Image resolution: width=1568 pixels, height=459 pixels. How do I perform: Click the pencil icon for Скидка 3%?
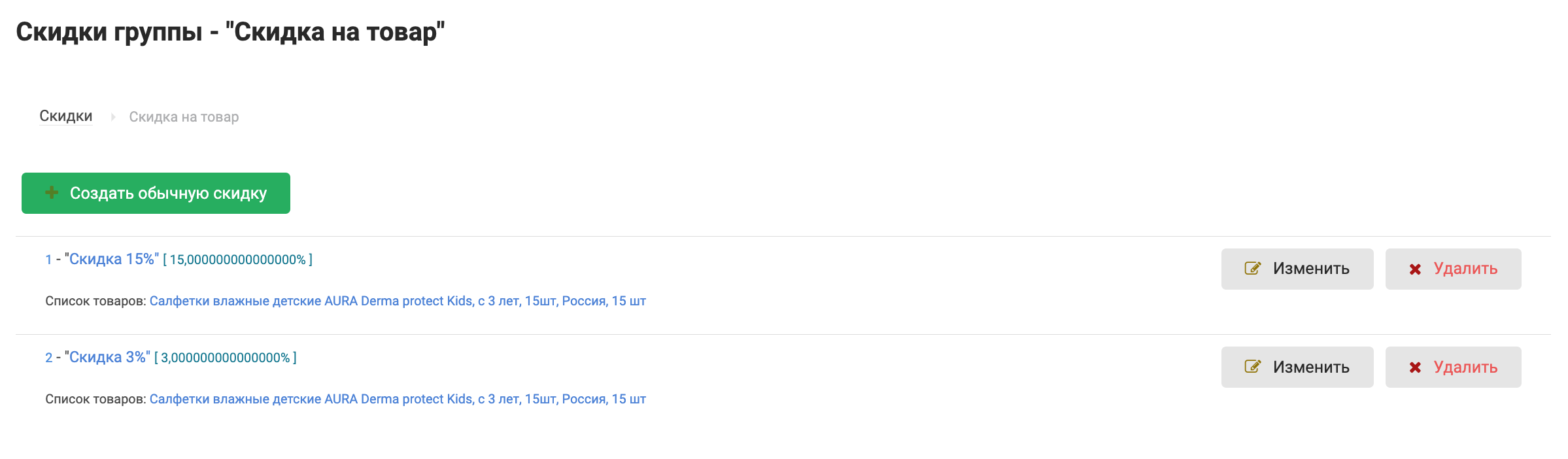pyautogui.click(x=1252, y=367)
